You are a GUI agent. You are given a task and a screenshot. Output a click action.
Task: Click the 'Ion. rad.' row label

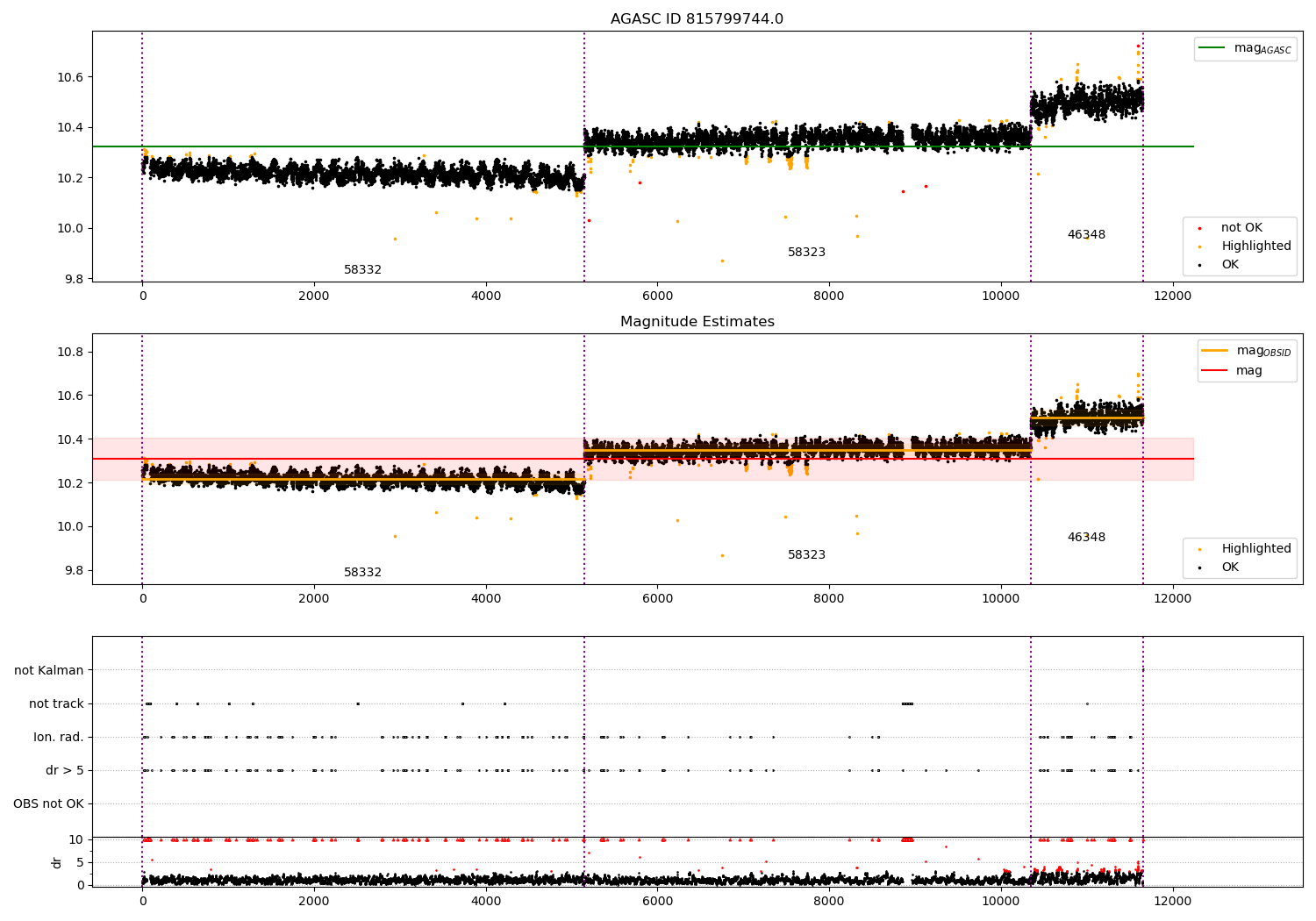tap(59, 737)
